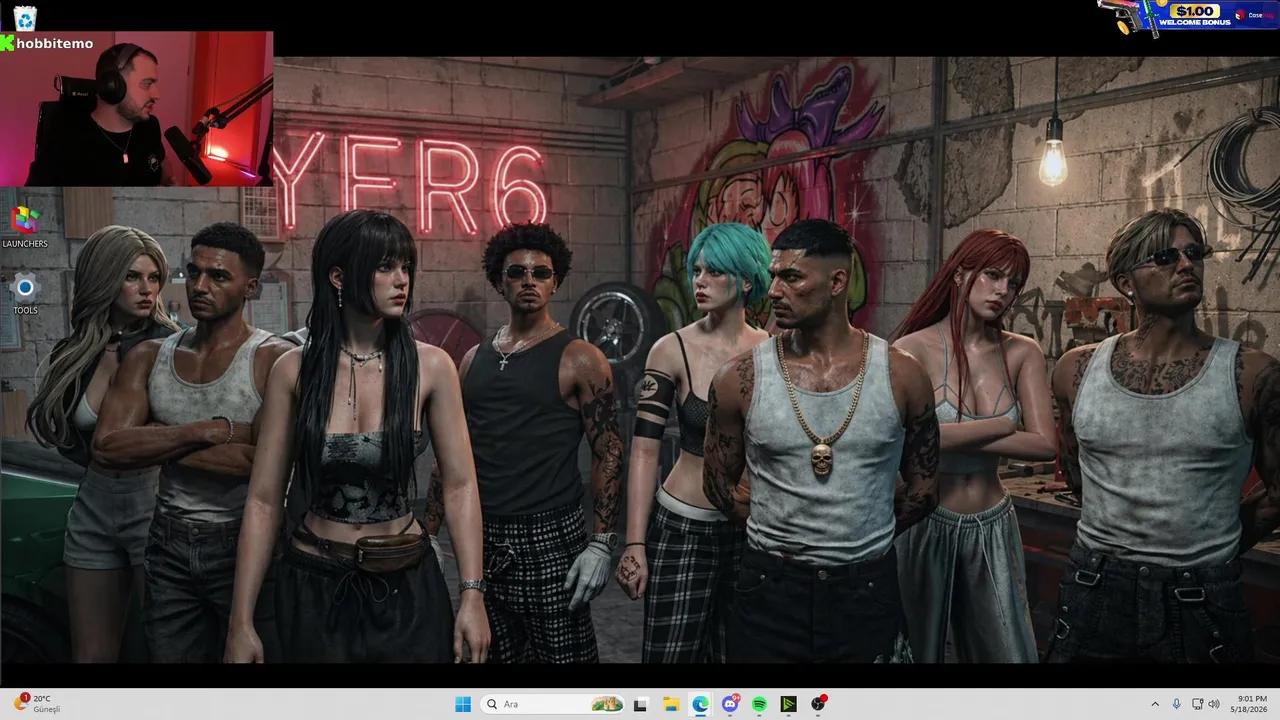Open File Explorer from the taskbar
The image size is (1280, 720).
[x=671, y=704]
